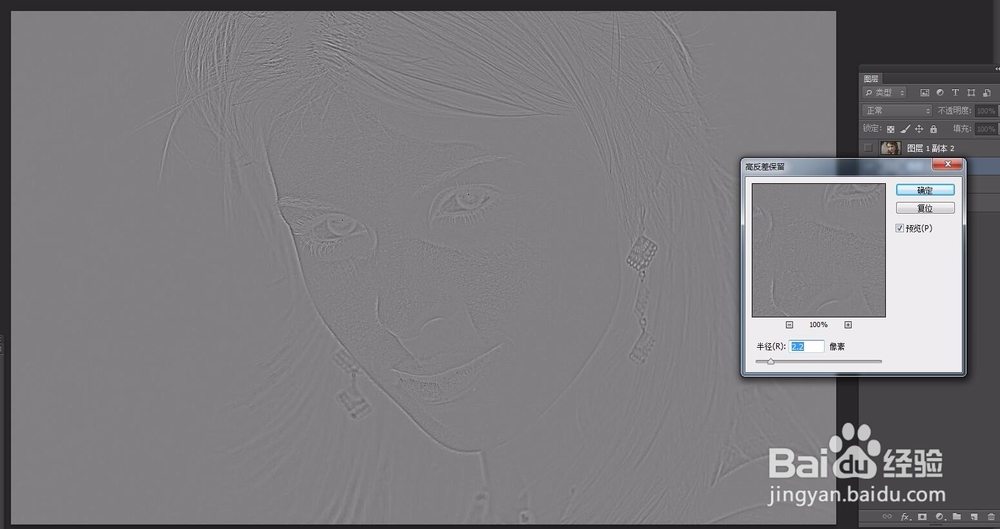Lock all padlock icon
Image resolution: width=1000 pixels, height=529 pixels.
pyautogui.click(x=933, y=129)
